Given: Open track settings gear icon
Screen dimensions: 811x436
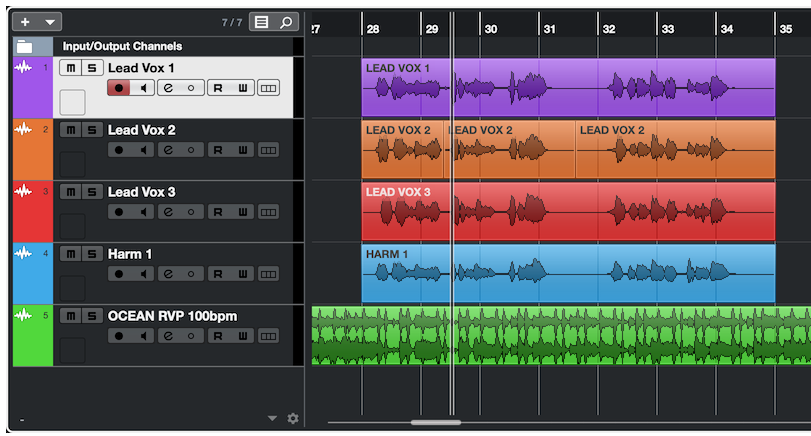Looking at the screenshot, I should click(x=293, y=418).
